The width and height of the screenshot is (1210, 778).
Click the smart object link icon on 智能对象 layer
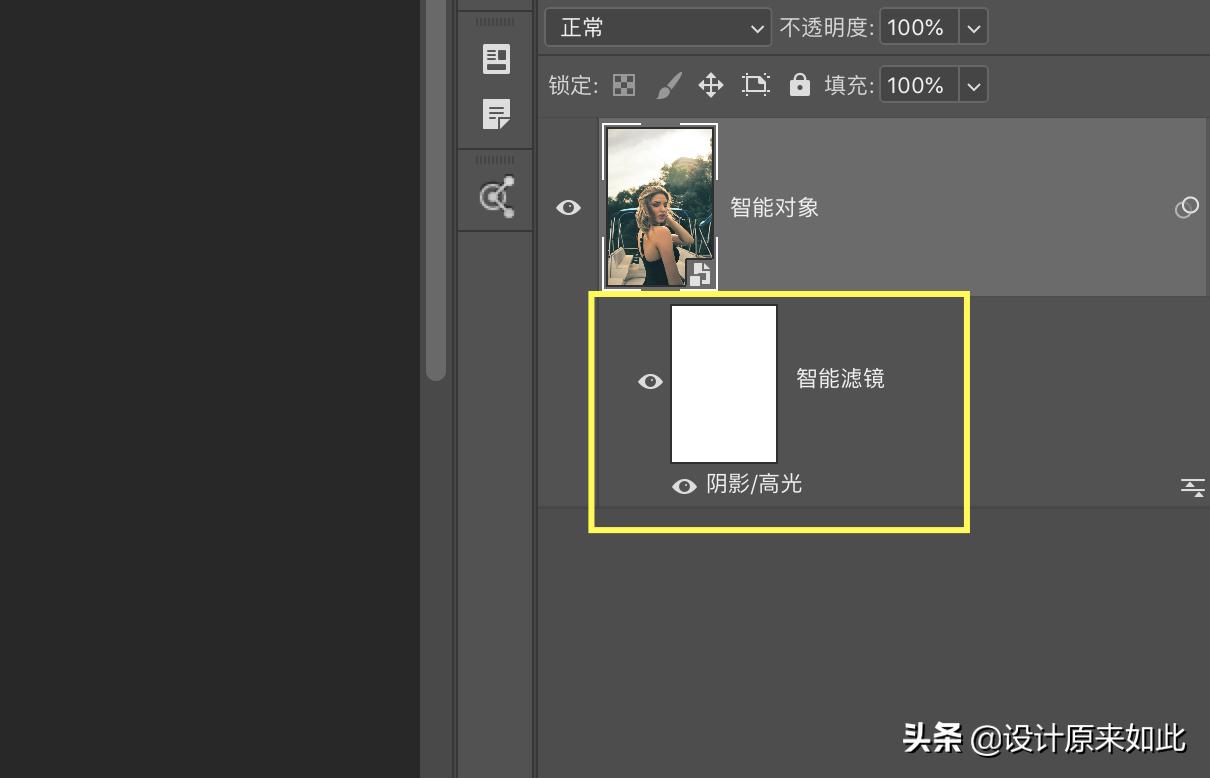pos(1187,207)
